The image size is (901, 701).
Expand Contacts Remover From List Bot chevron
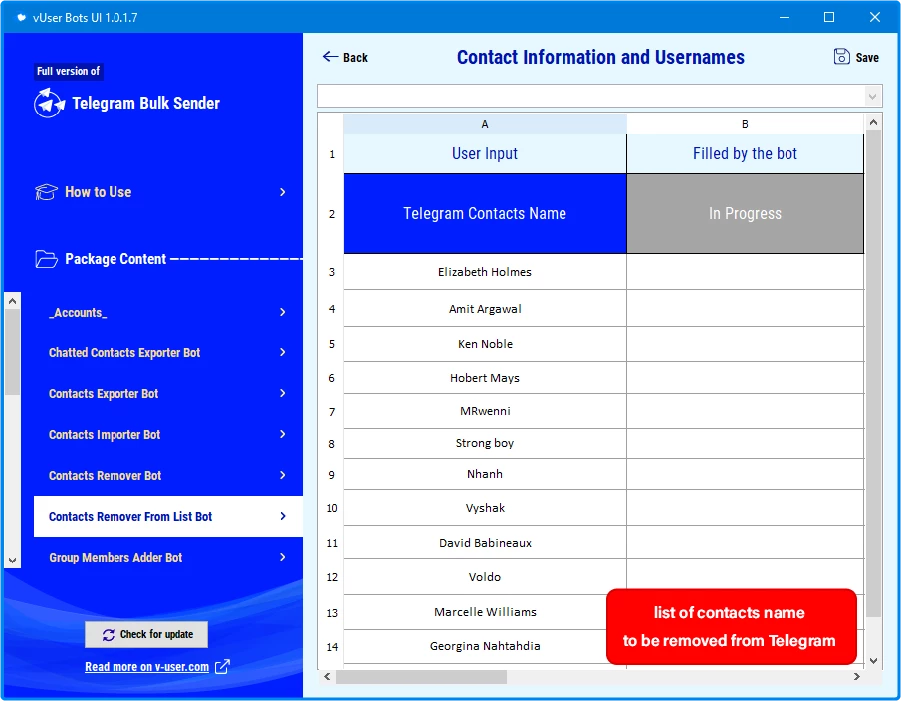pyautogui.click(x=283, y=516)
